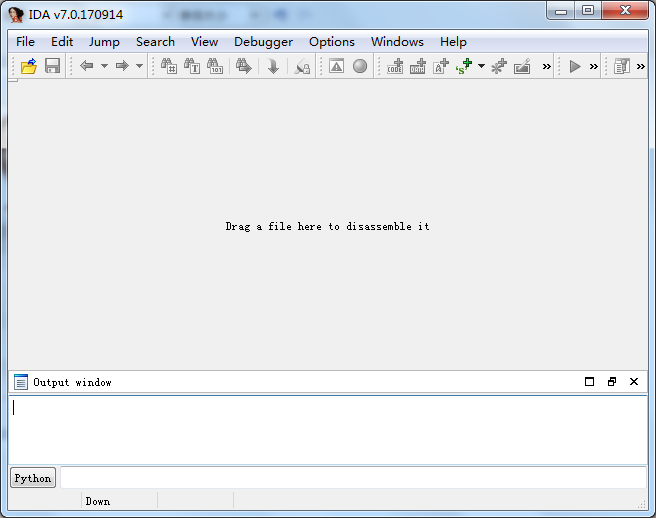Viewport: 656px width, 518px height.
Task: Click the binoculars binary sequence search icon
Action: click(x=215, y=66)
